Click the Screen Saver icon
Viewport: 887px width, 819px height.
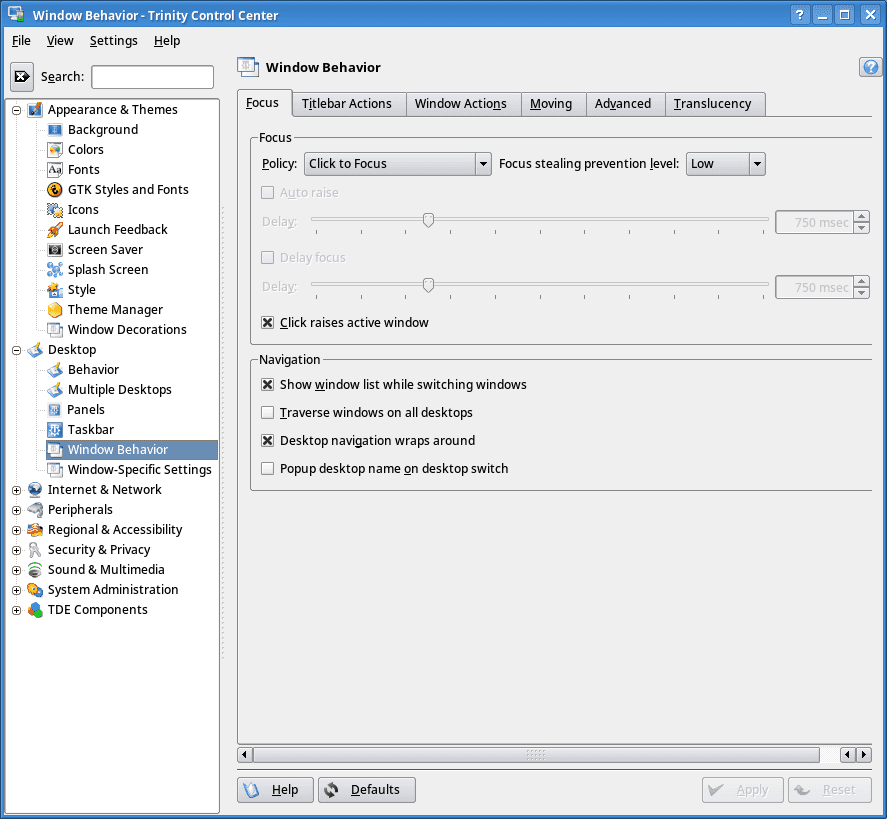coord(55,249)
